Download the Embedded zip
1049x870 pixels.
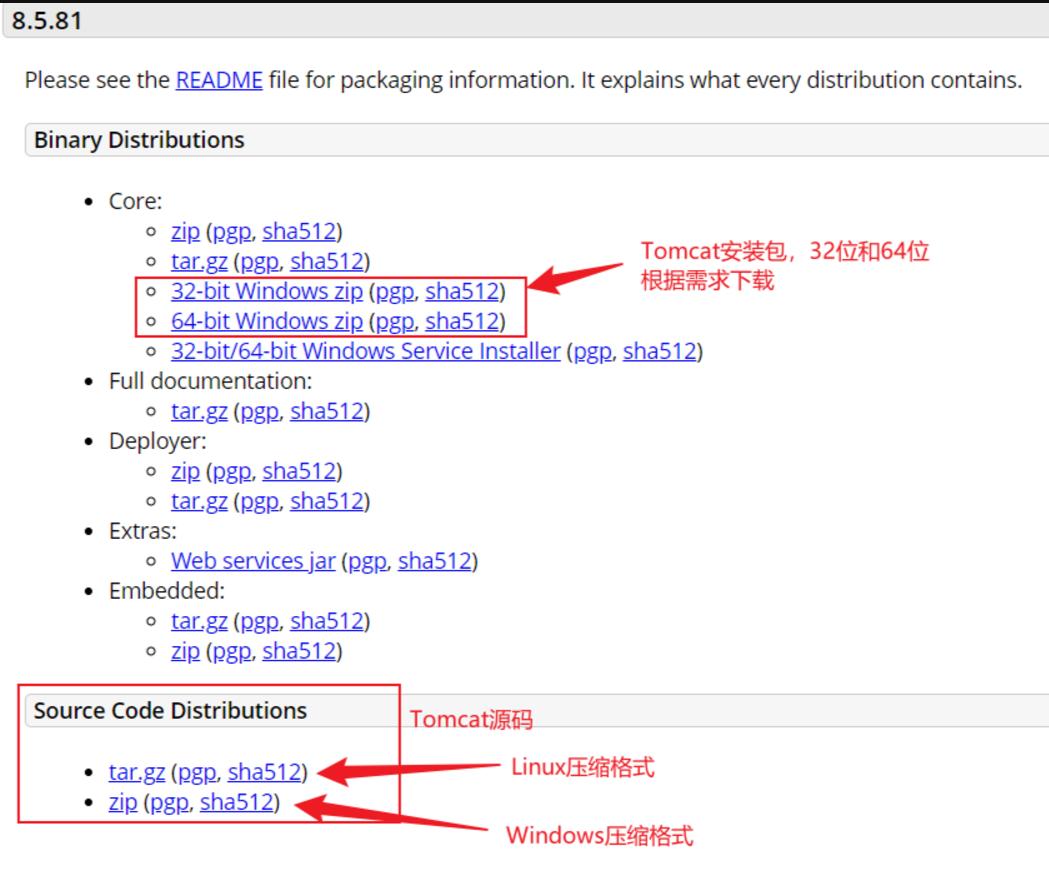tap(185, 652)
